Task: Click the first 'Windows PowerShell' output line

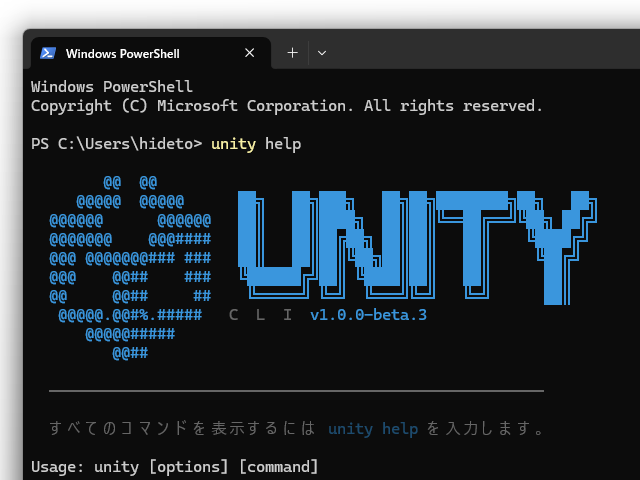Action: pos(112,87)
